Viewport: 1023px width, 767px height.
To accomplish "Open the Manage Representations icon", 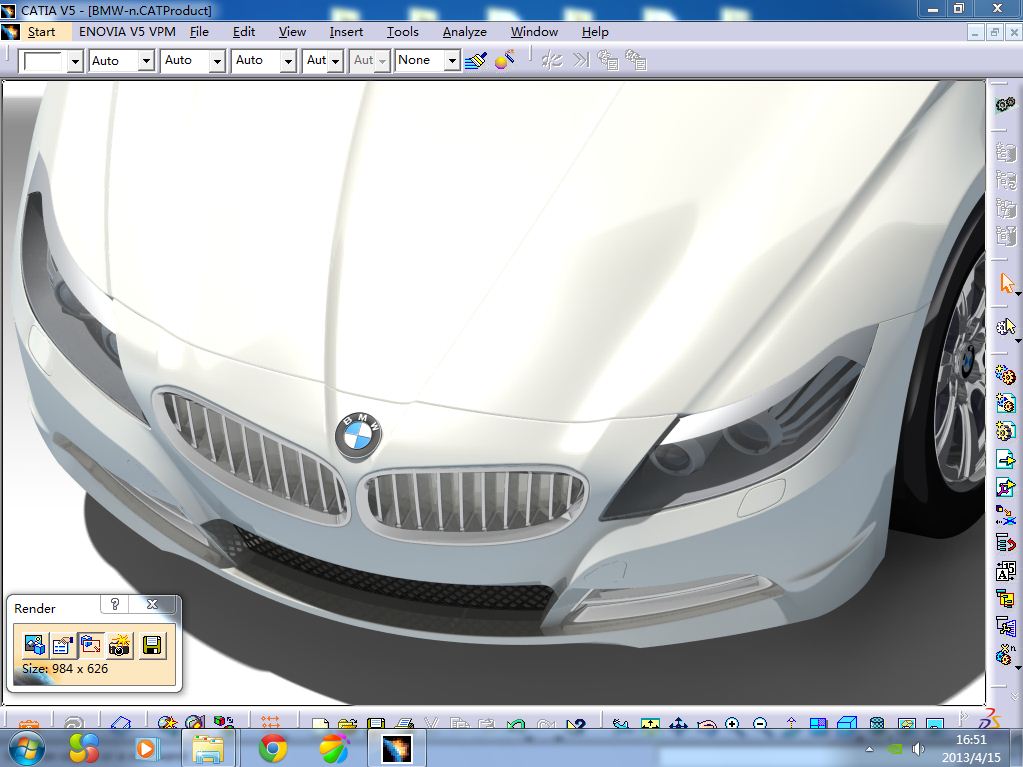I will 1005,626.
